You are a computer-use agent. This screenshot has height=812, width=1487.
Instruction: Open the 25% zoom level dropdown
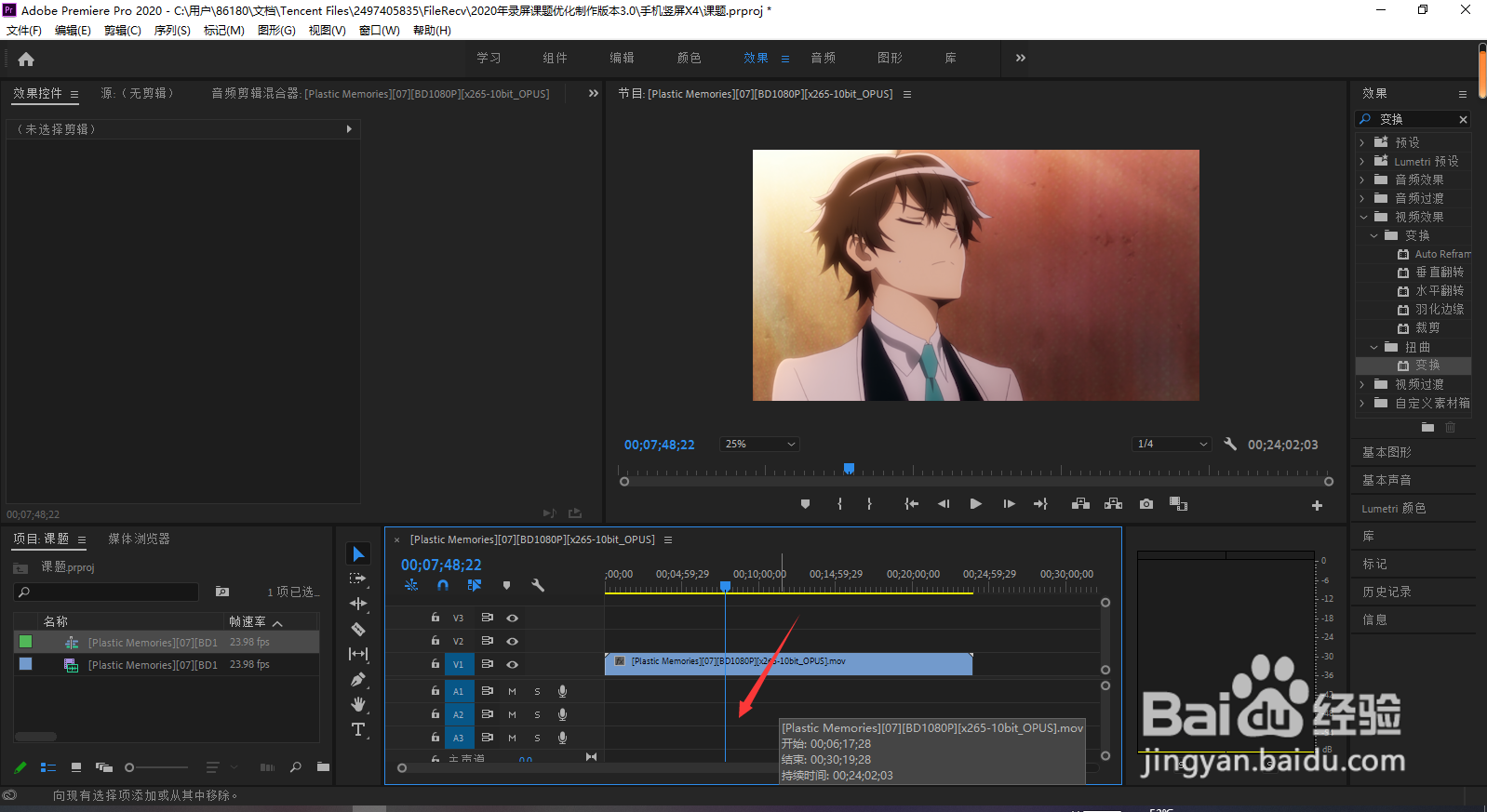759,445
